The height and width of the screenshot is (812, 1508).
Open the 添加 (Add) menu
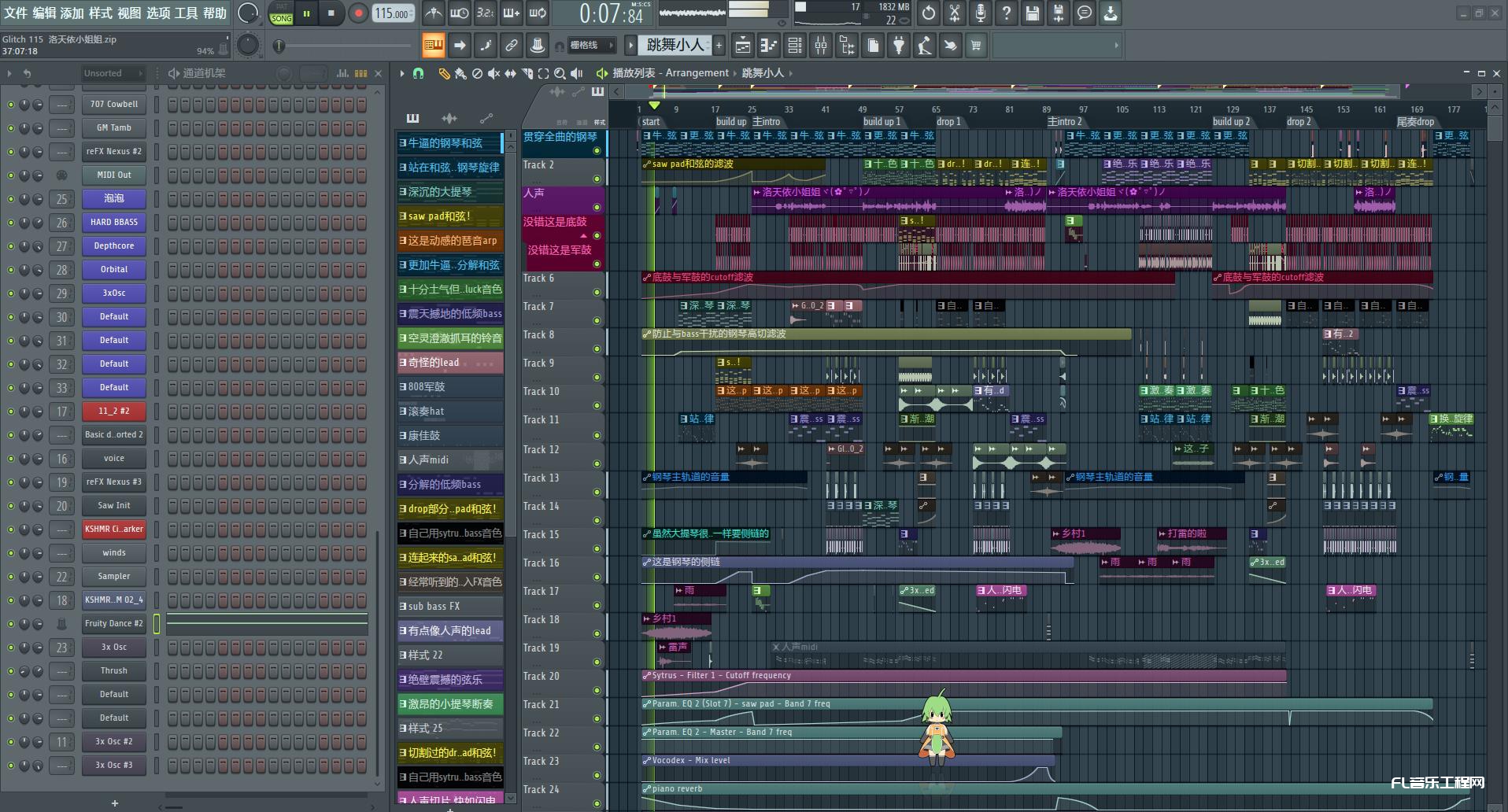[x=72, y=13]
